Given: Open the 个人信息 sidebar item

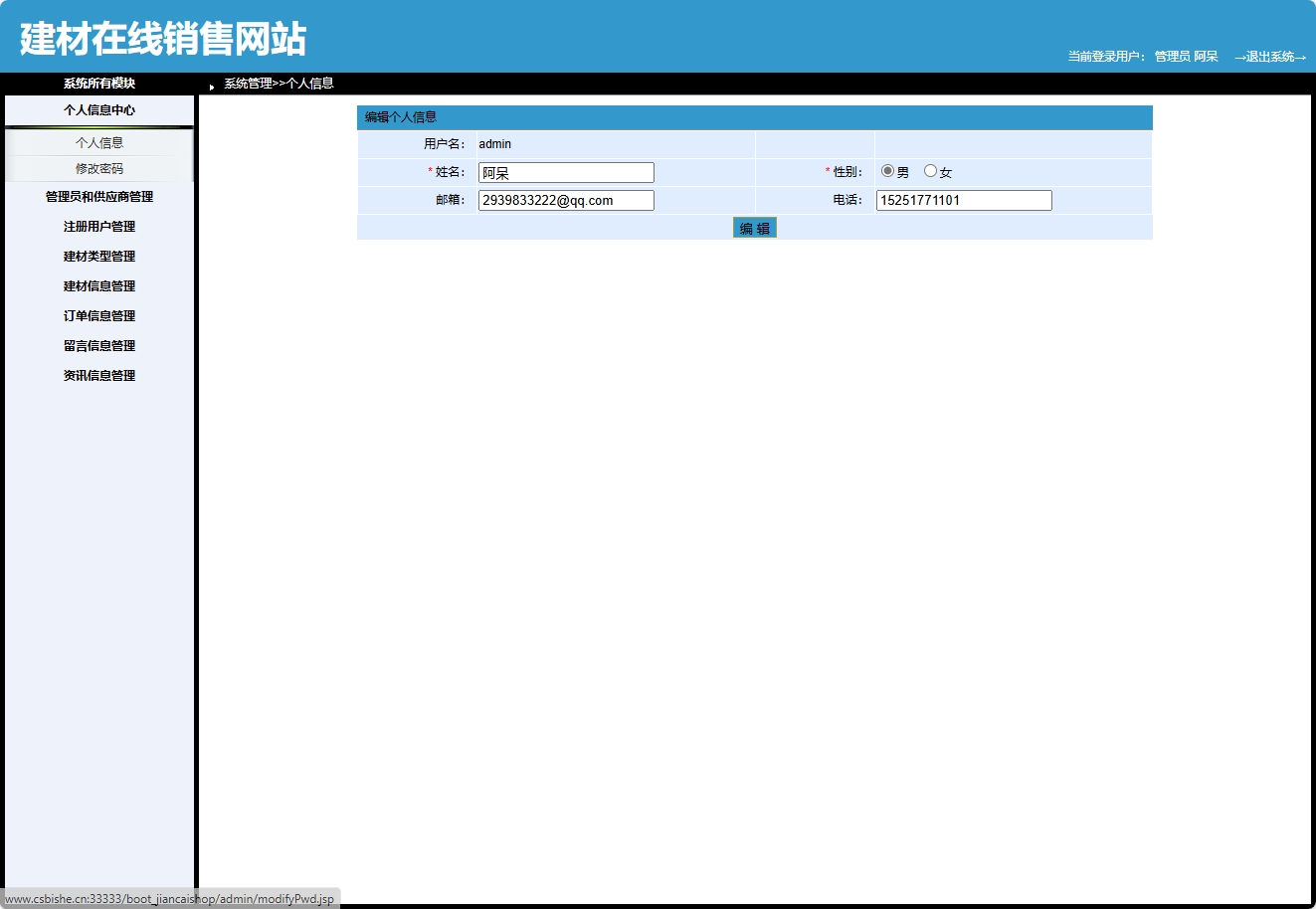Looking at the screenshot, I should [97, 142].
